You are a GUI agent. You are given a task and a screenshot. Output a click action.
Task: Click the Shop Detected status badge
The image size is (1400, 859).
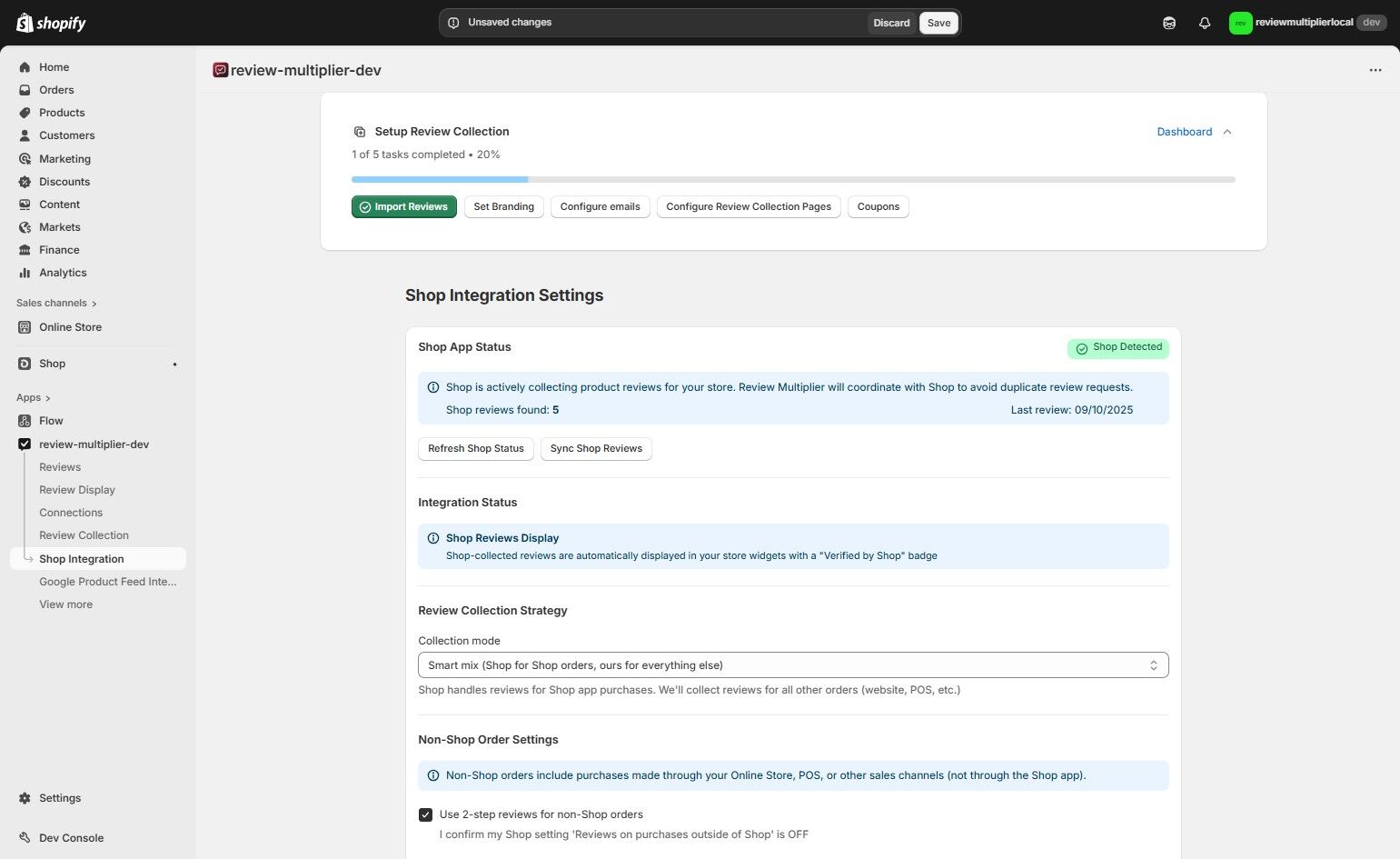[x=1118, y=348]
